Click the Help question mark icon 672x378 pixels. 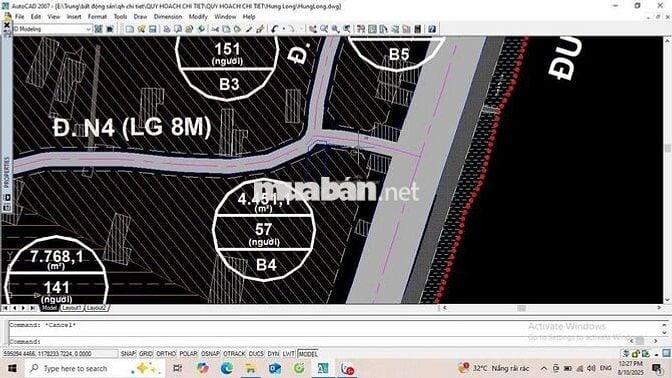[432, 29]
